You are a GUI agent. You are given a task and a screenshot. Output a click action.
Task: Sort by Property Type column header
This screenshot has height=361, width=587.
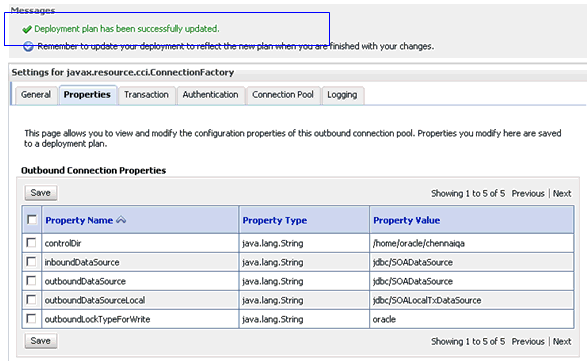pos(275,221)
